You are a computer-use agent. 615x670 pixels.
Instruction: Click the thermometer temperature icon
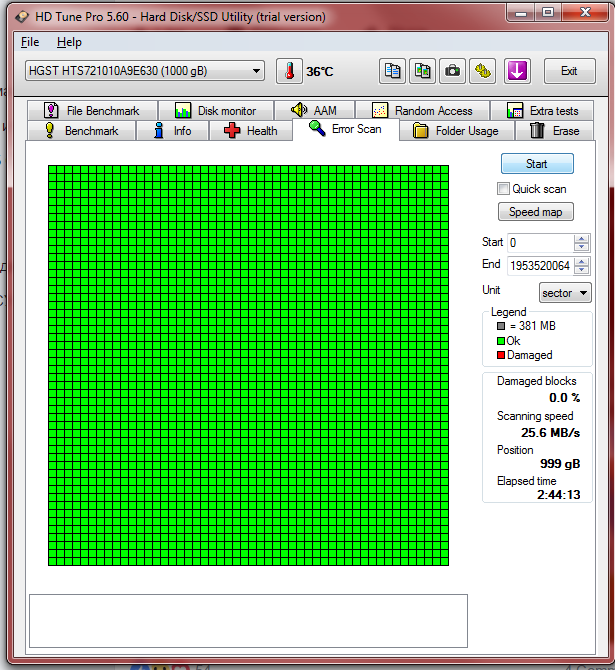tap(289, 71)
